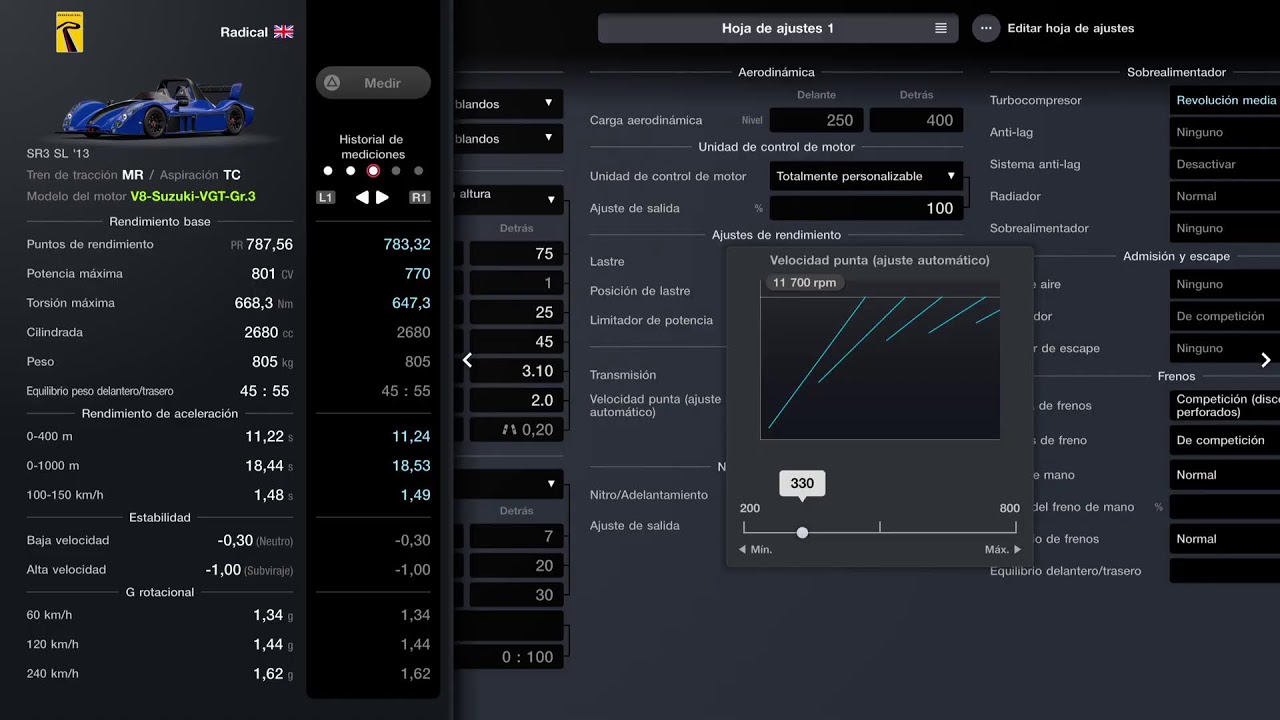Select the fourth measurement history dot
The height and width of the screenshot is (720, 1280).
point(396,171)
